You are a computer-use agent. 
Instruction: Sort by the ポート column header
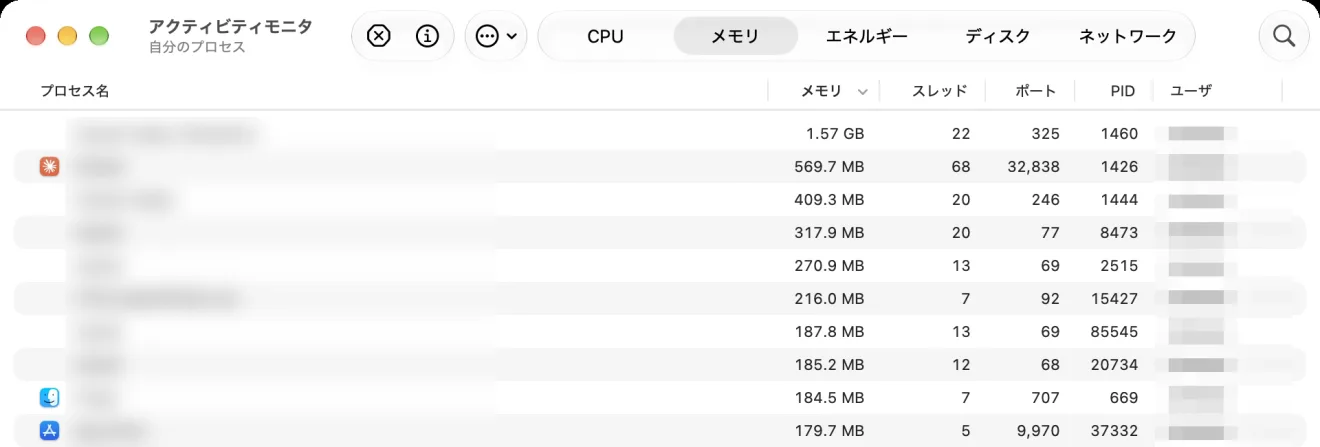pyautogui.click(x=1036, y=91)
